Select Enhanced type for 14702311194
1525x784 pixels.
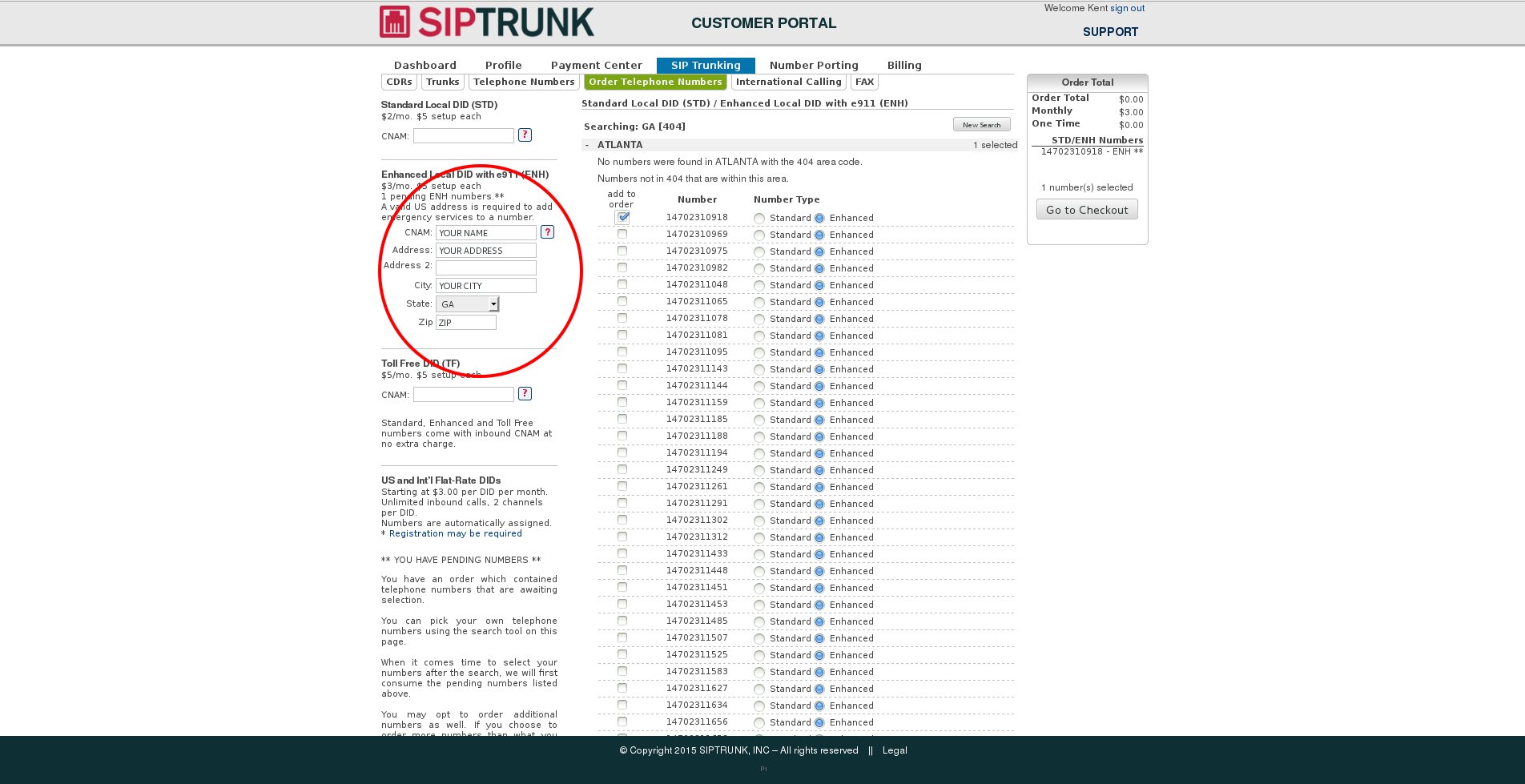[819, 454]
